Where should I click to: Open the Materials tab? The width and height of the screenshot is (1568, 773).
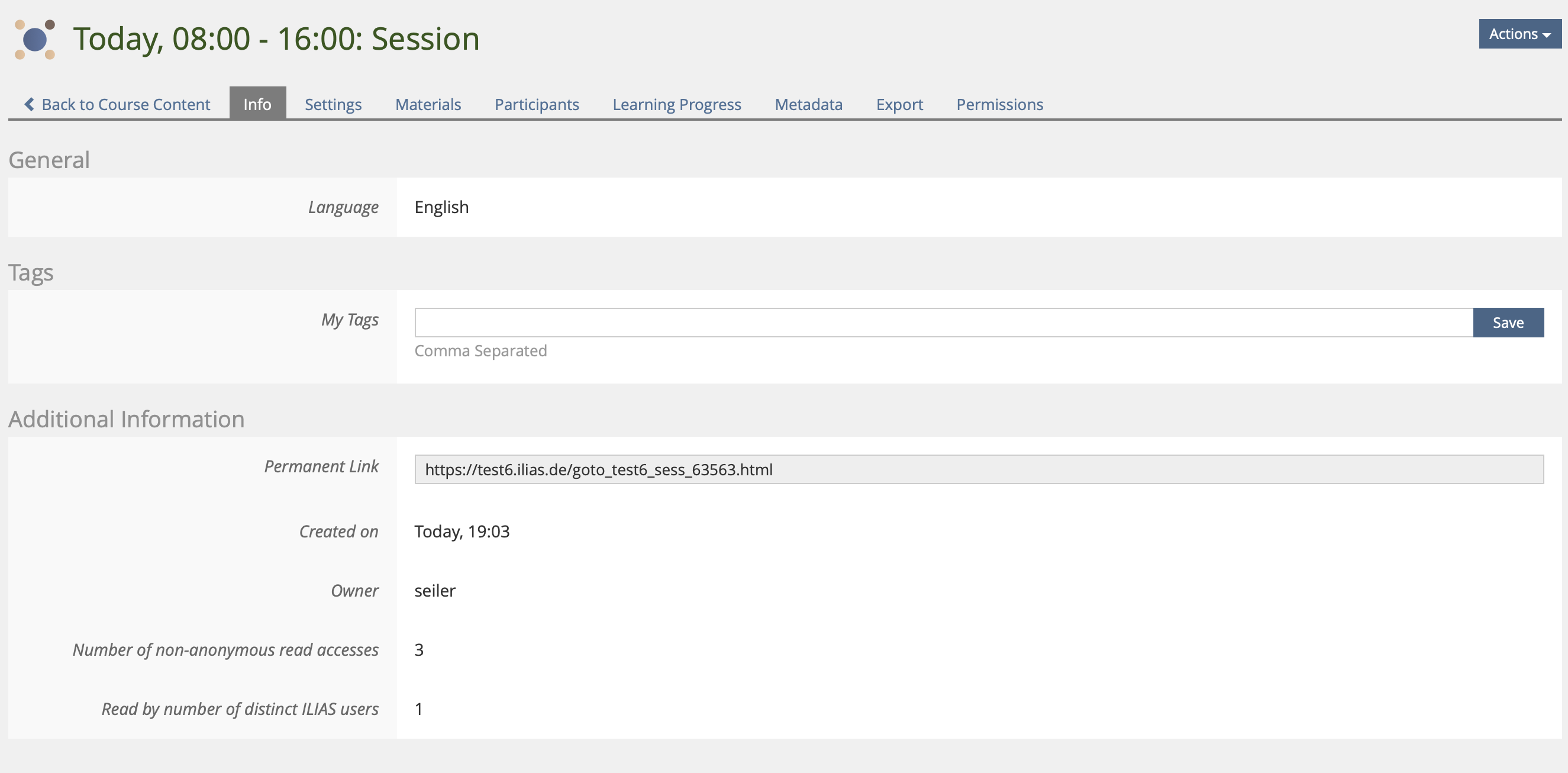coord(428,105)
